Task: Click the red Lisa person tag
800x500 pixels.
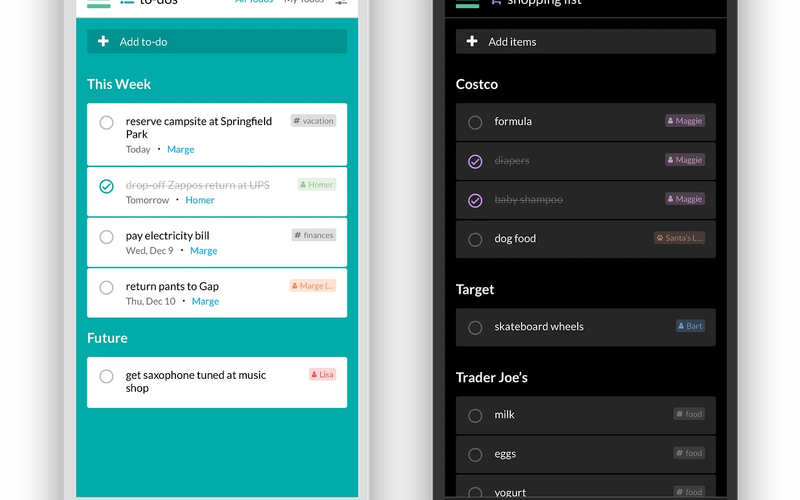Action: point(322,374)
